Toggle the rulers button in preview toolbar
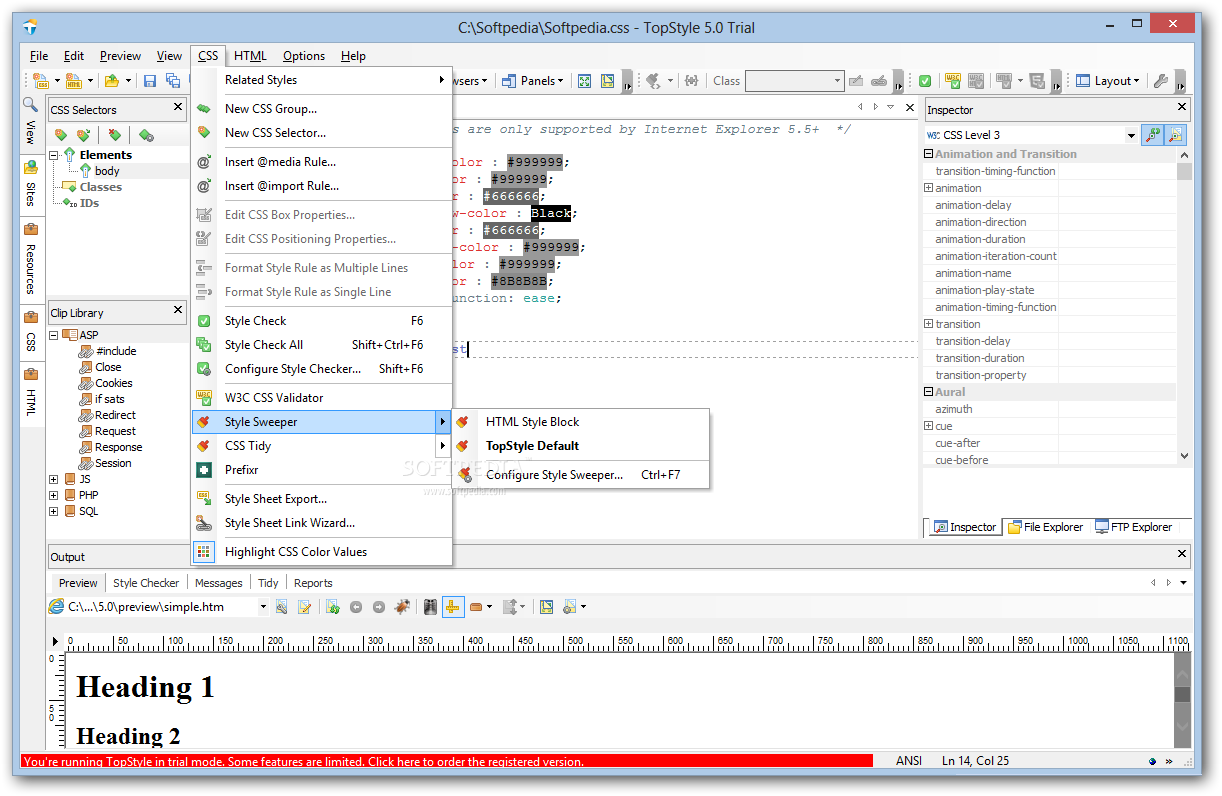 [x=453, y=606]
